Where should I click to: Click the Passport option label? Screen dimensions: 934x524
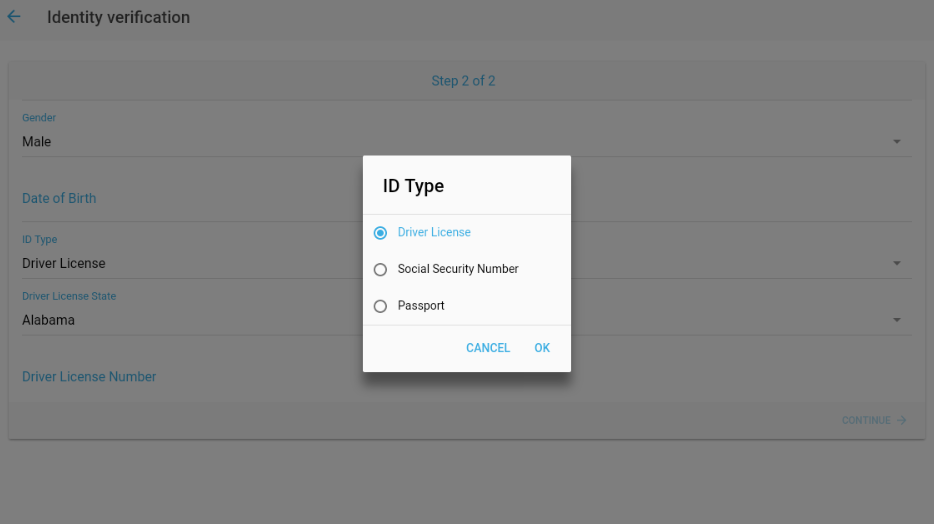421,306
